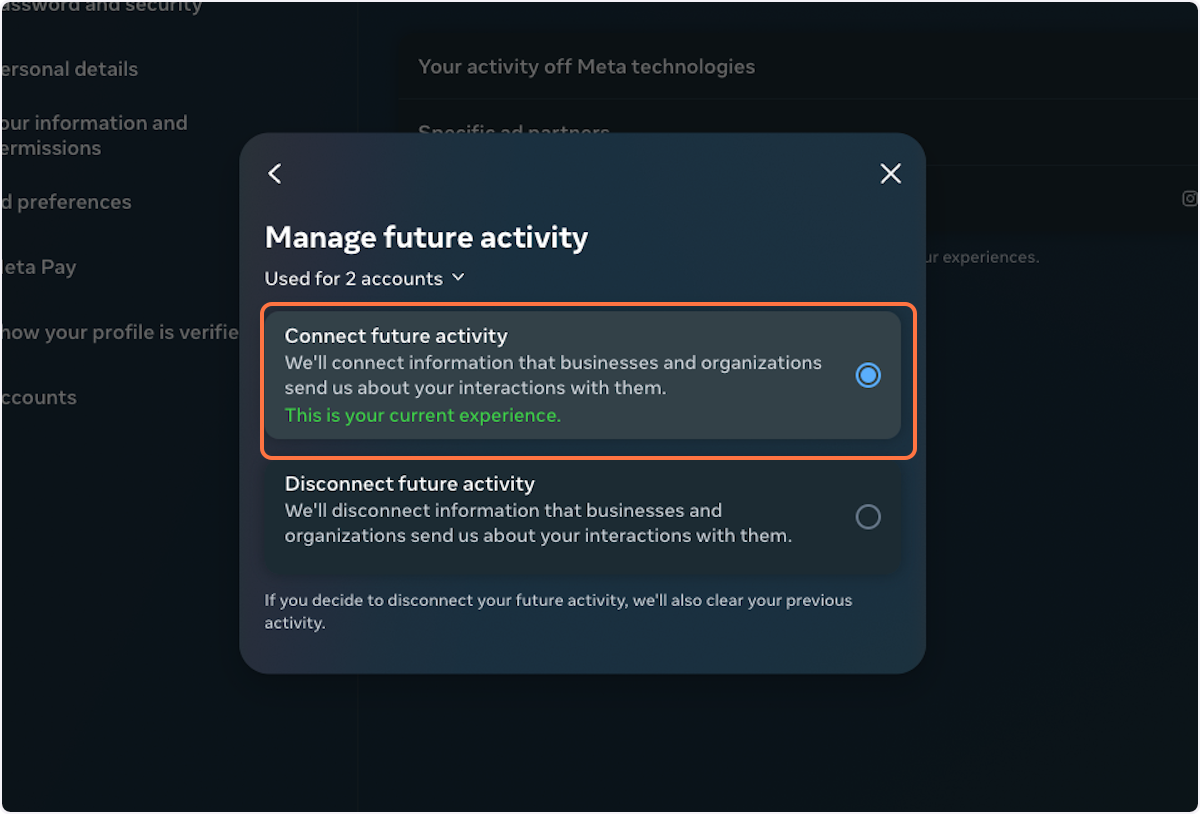Go to Ad preferences in the sidebar

(x=66, y=202)
